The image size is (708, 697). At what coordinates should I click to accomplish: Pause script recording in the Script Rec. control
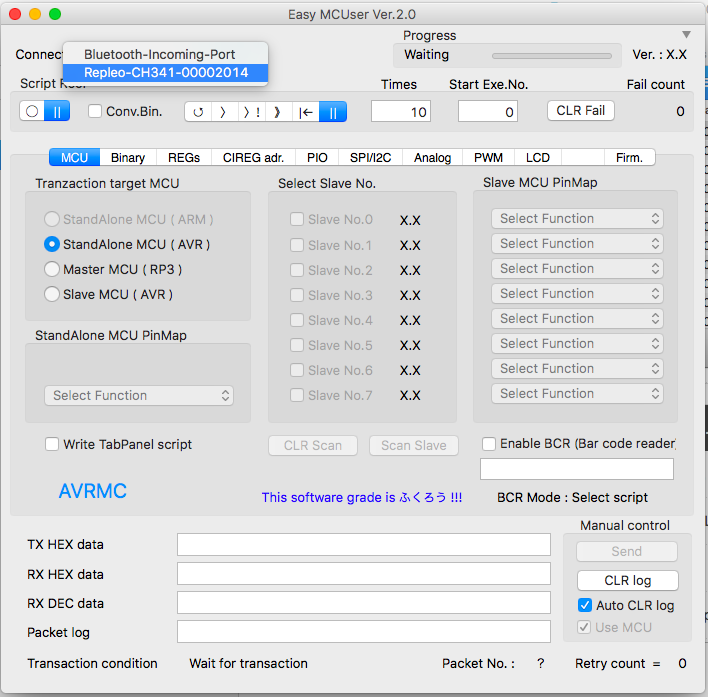click(x=57, y=111)
